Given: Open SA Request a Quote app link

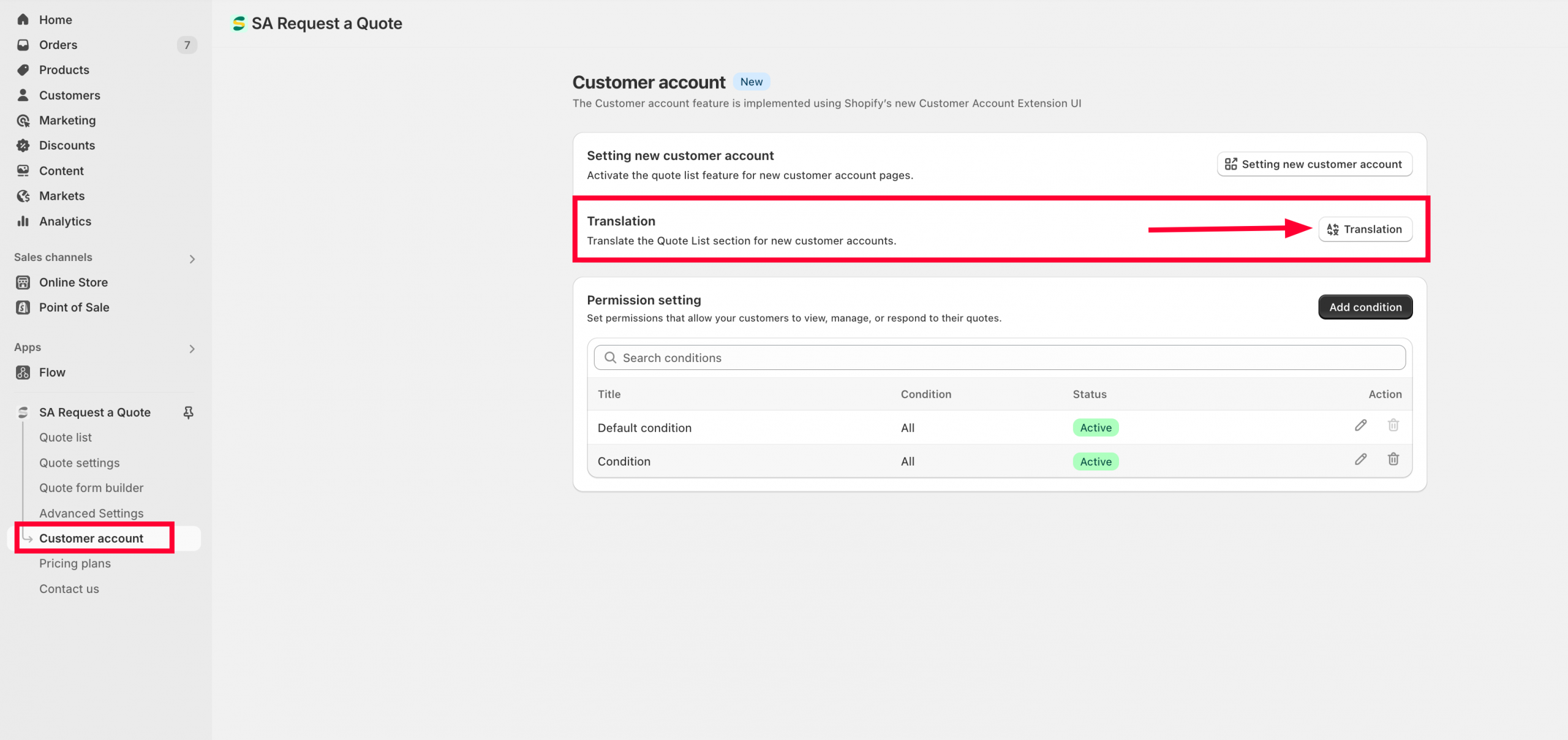Looking at the screenshot, I should click(x=95, y=412).
